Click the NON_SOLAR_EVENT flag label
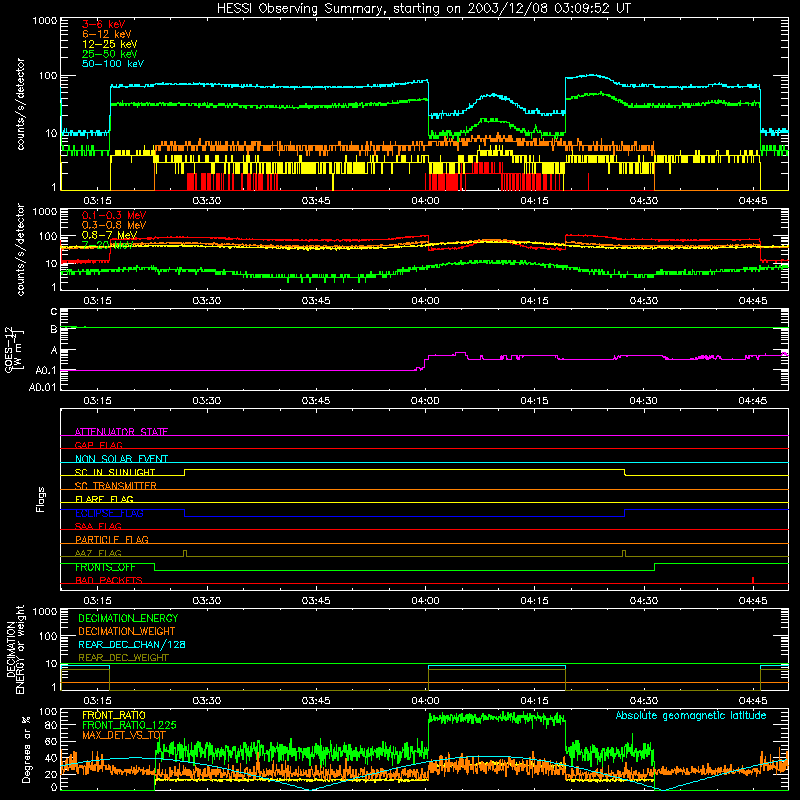800x800 pixels. click(121, 459)
